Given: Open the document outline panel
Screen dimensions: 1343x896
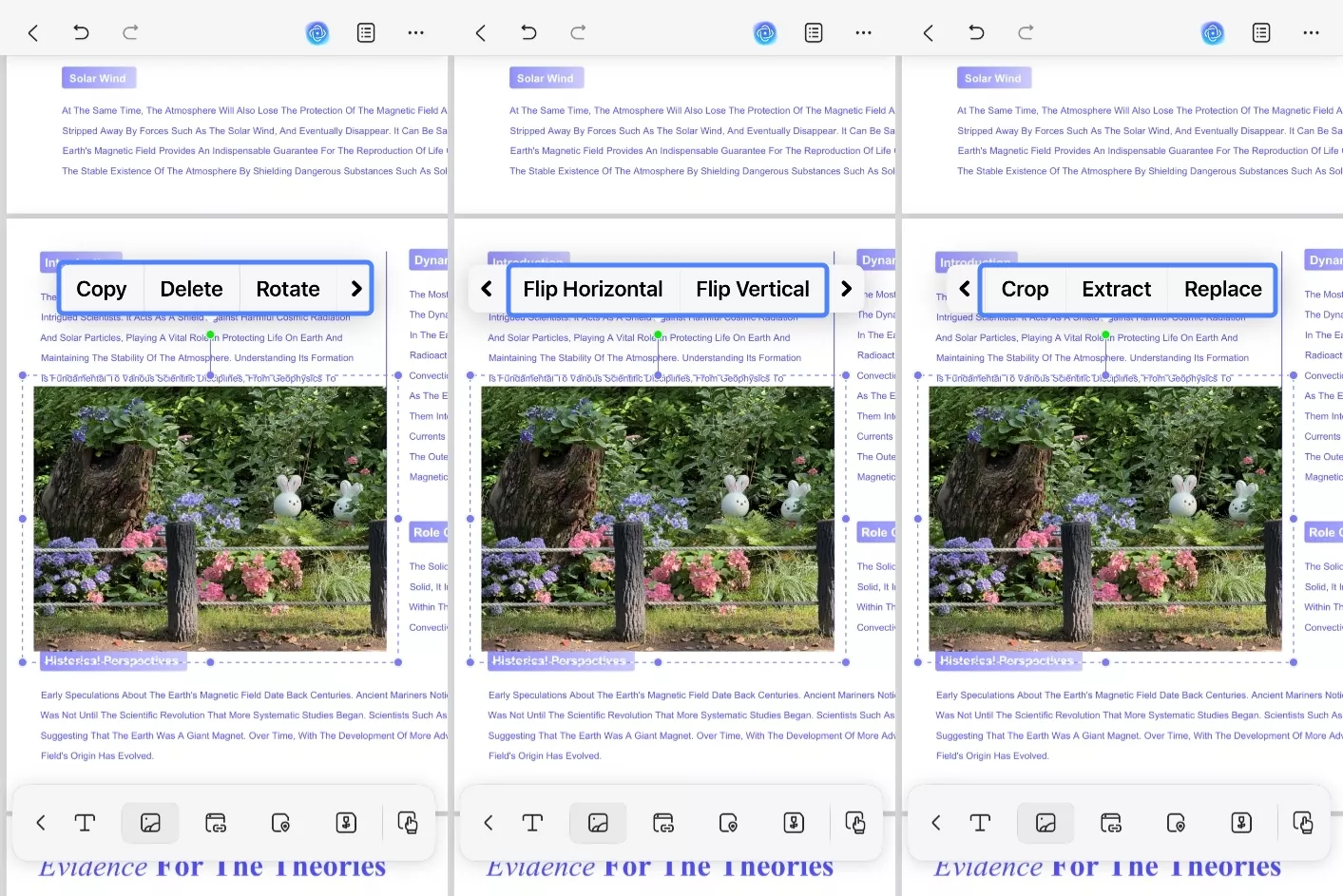Looking at the screenshot, I should click(x=366, y=32).
